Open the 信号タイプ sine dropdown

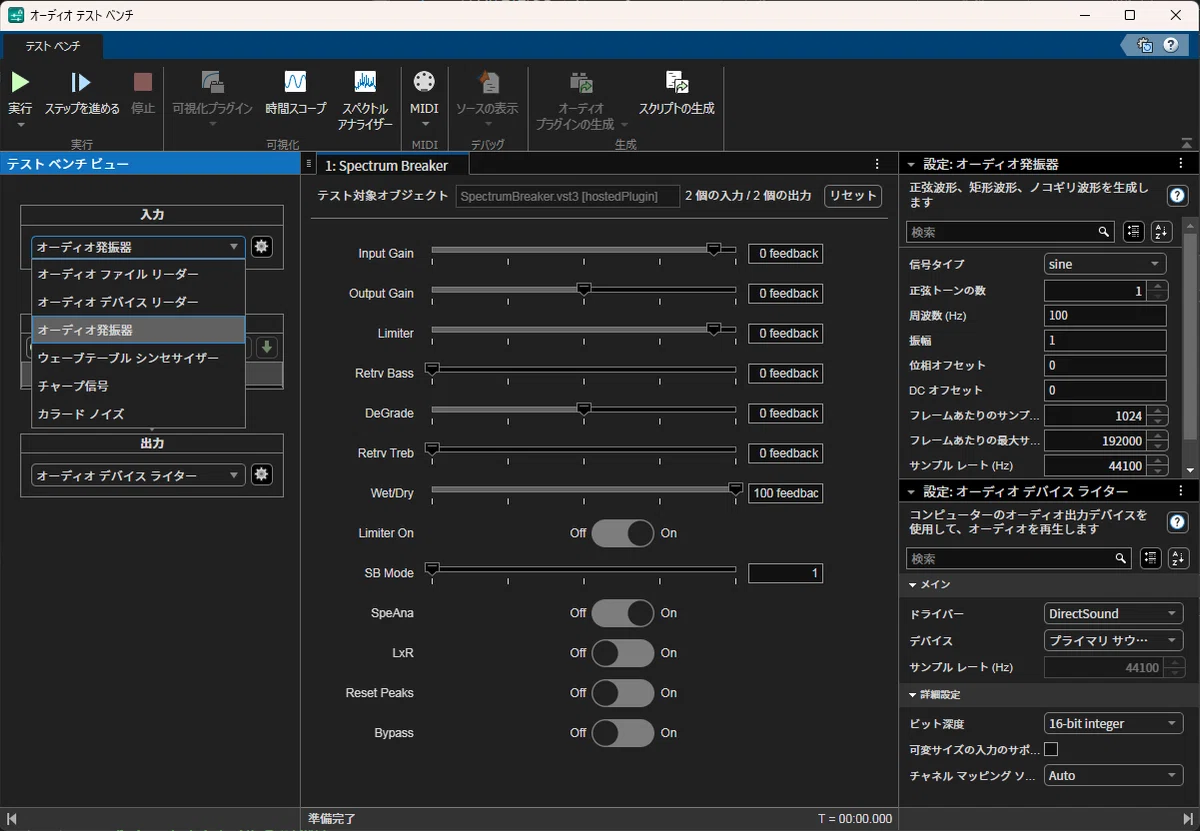click(x=1105, y=264)
